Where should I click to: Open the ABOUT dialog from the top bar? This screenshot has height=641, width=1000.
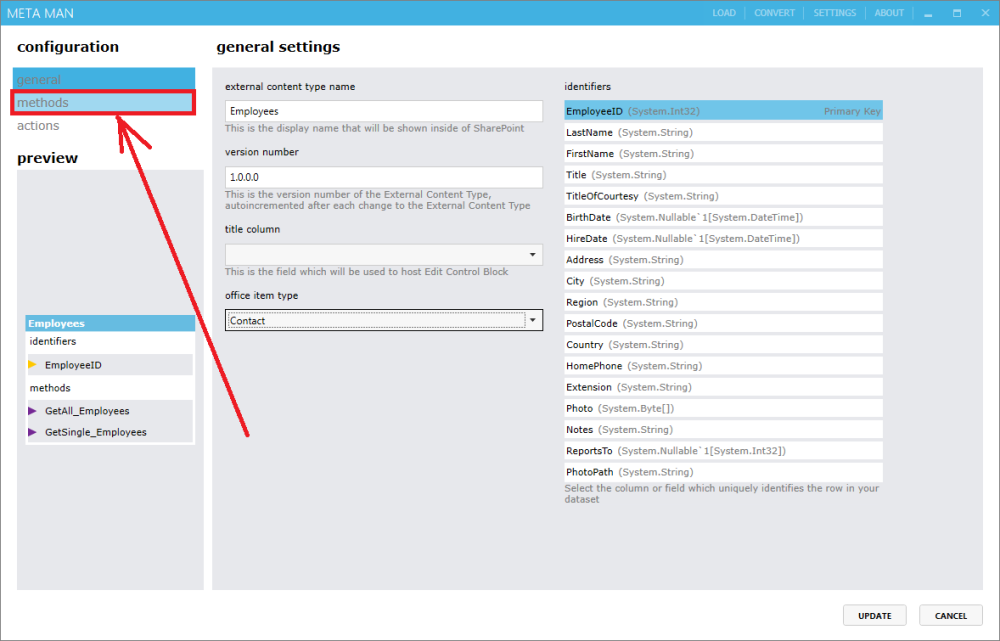click(x=888, y=12)
